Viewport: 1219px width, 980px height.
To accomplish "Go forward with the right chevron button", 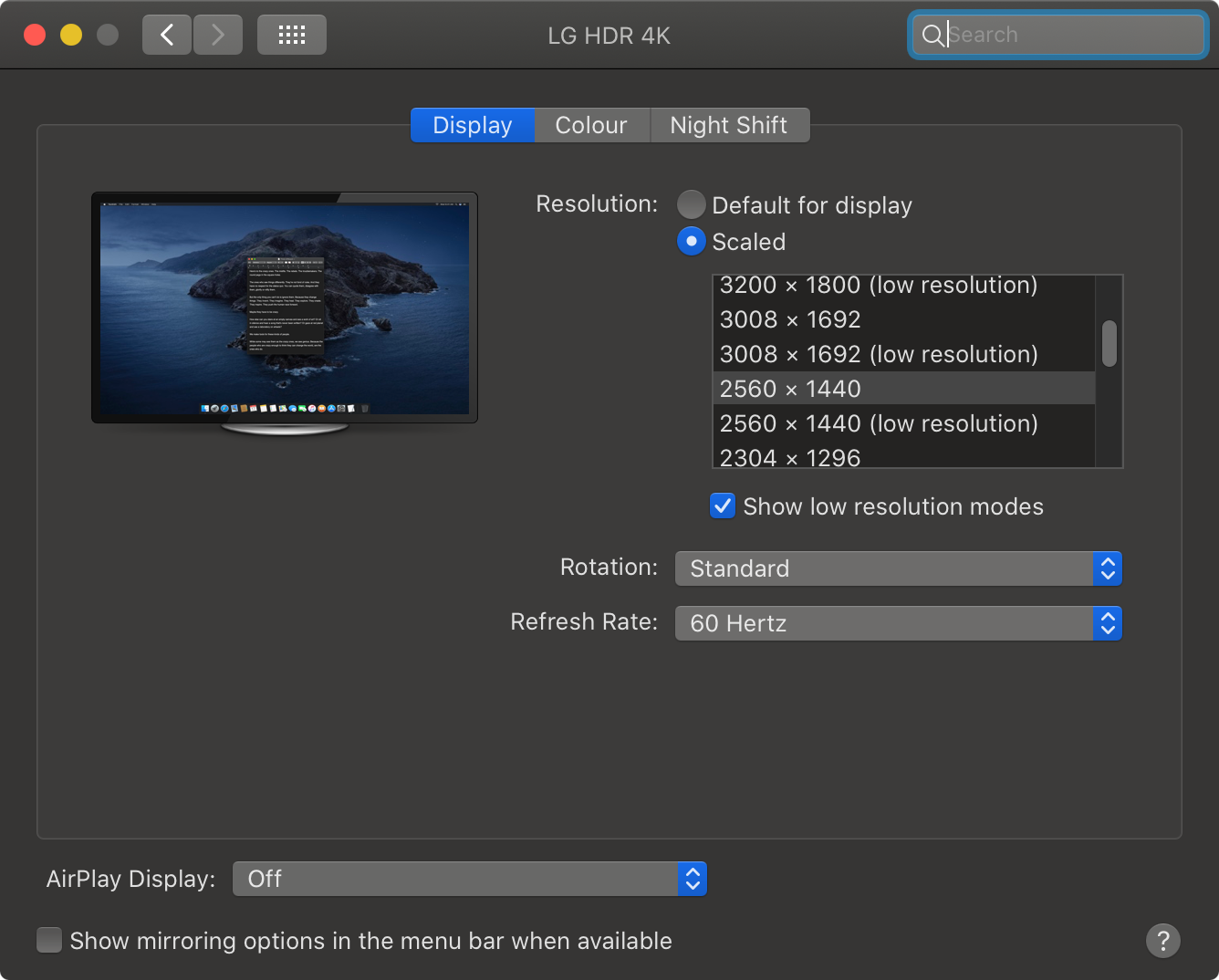I will click(x=218, y=36).
